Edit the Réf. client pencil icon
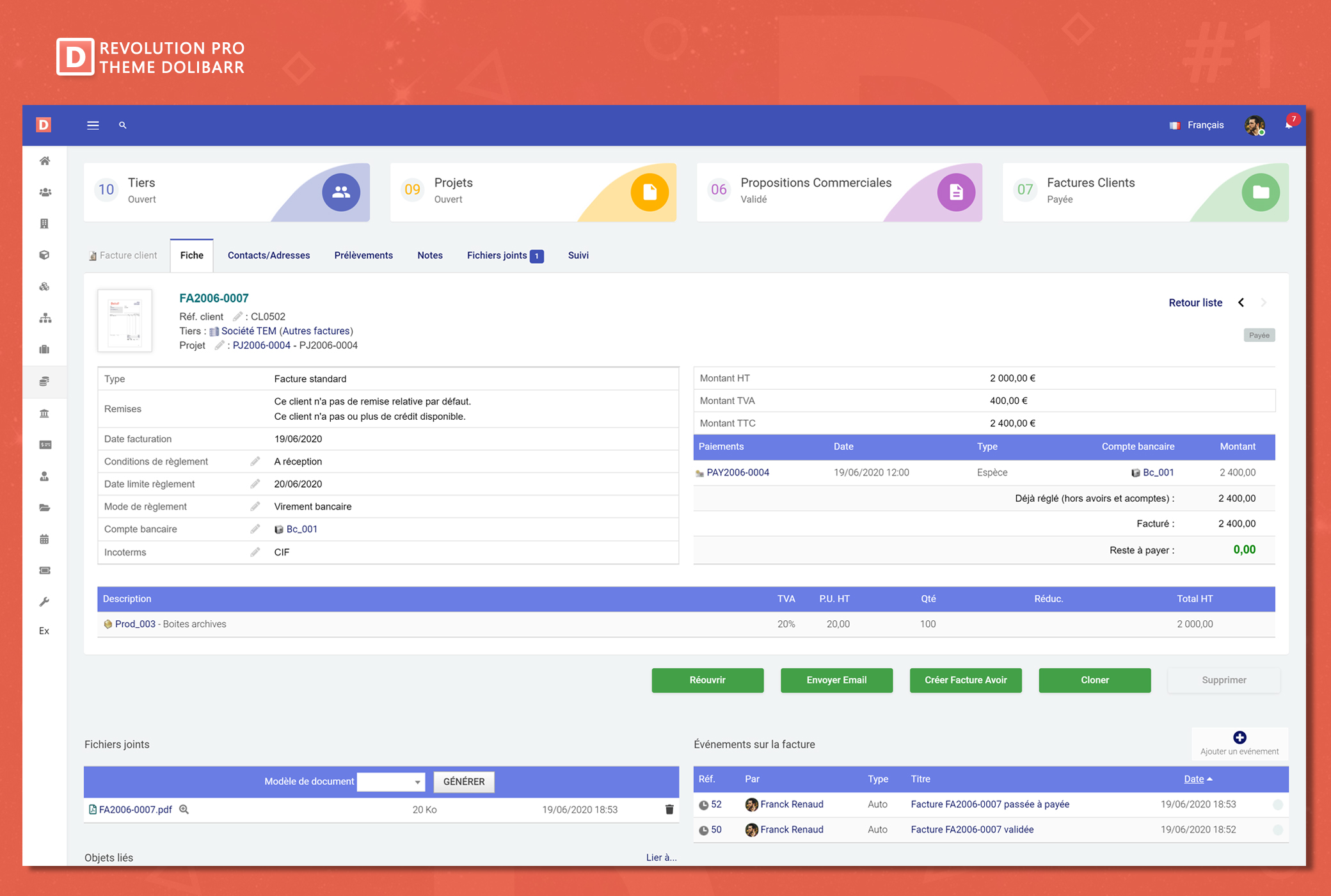The width and height of the screenshot is (1331, 896). [237, 316]
